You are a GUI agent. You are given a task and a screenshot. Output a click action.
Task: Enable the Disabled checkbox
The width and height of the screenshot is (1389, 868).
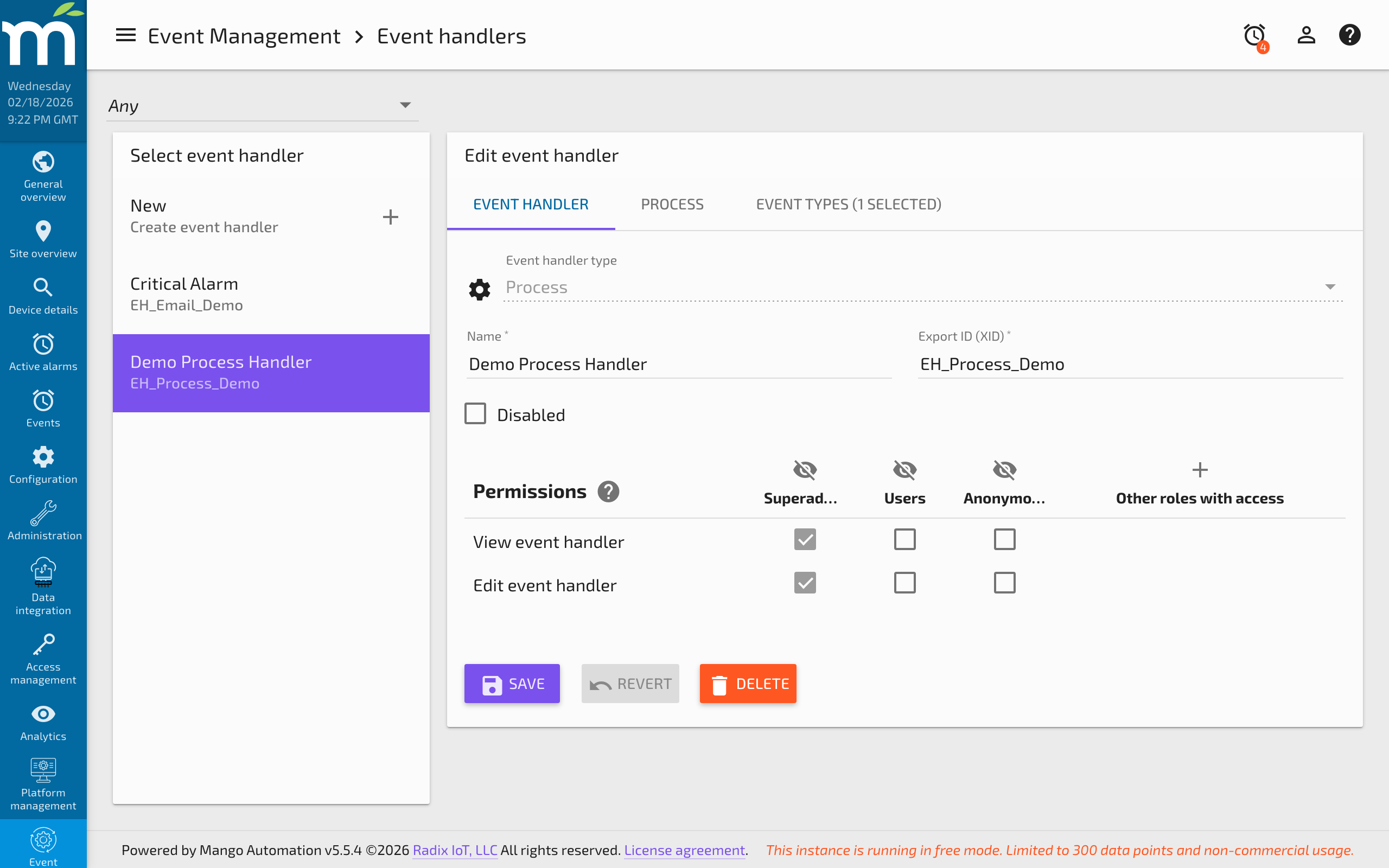pyautogui.click(x=475, y=413)
